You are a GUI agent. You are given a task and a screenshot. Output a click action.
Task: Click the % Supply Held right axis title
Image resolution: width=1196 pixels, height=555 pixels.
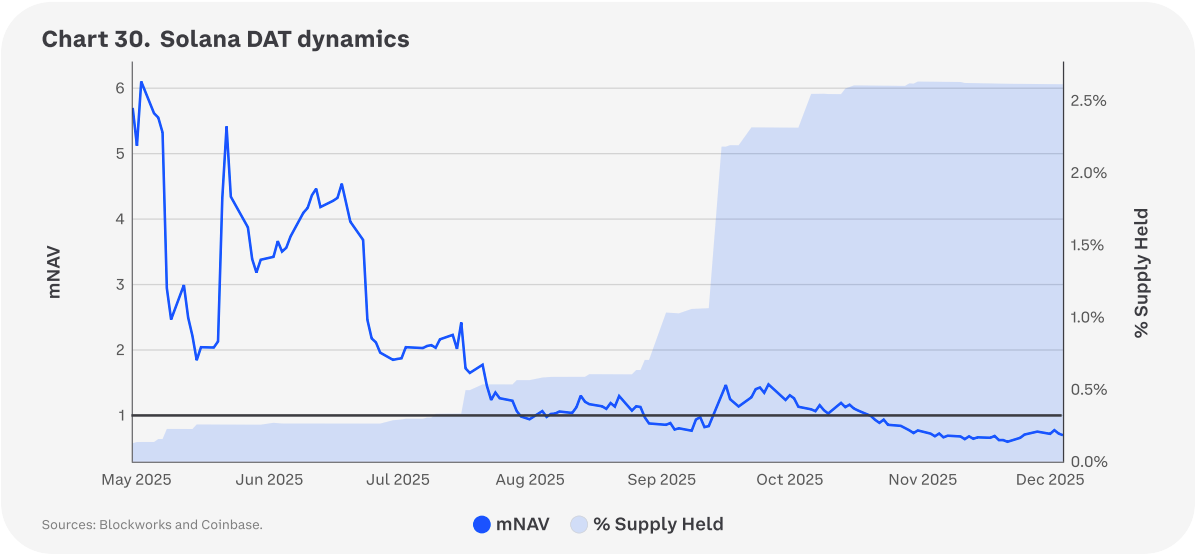pyautogui.click(x=1141, y=272)
